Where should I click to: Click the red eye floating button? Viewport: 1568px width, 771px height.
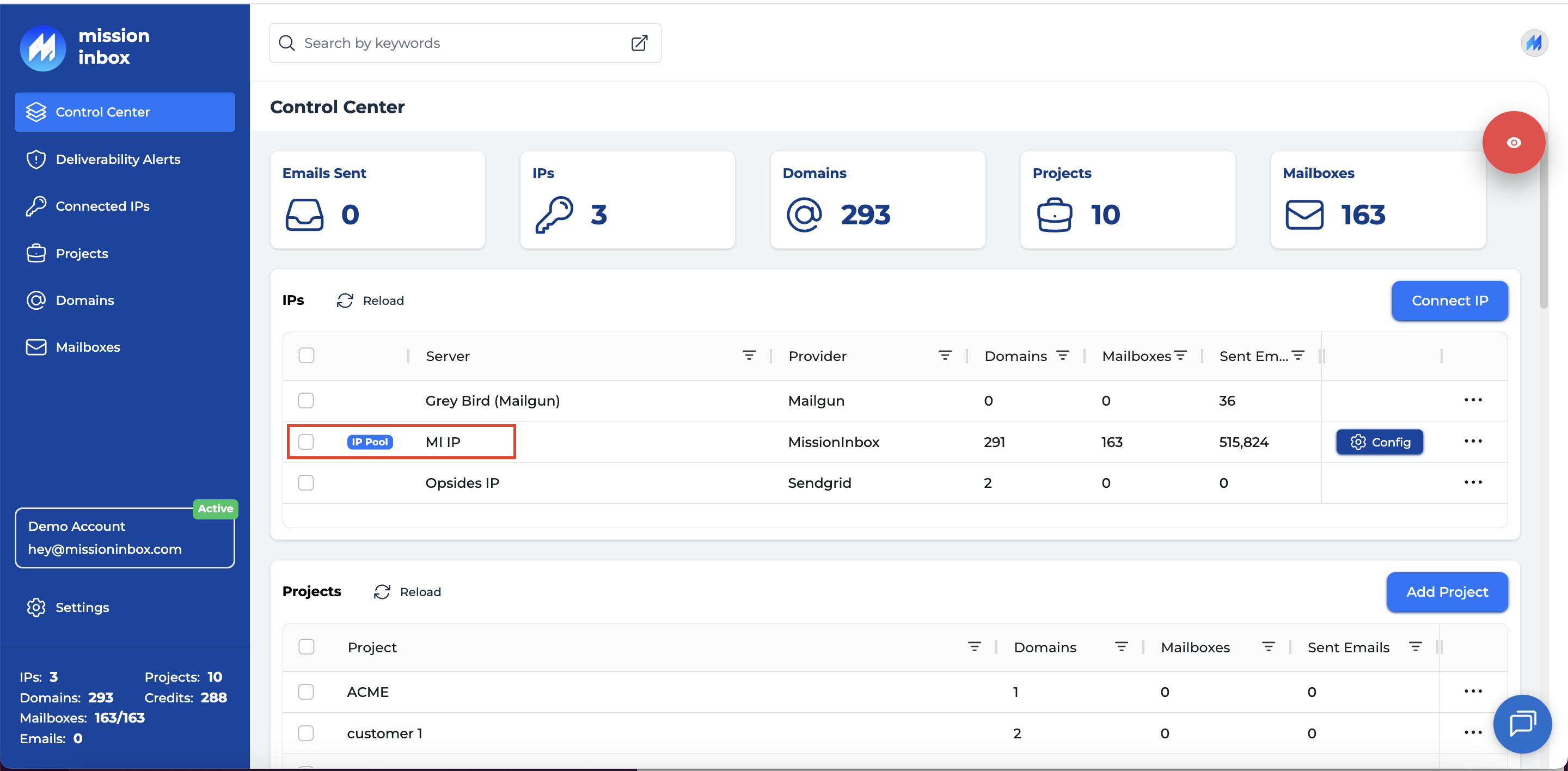click(1513, 143)
